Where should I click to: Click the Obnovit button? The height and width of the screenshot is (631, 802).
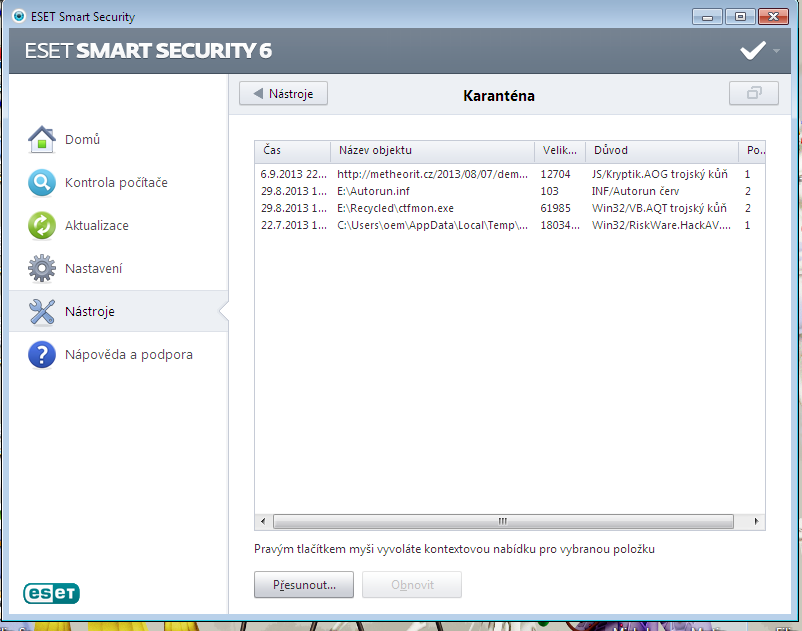point(412,584)
